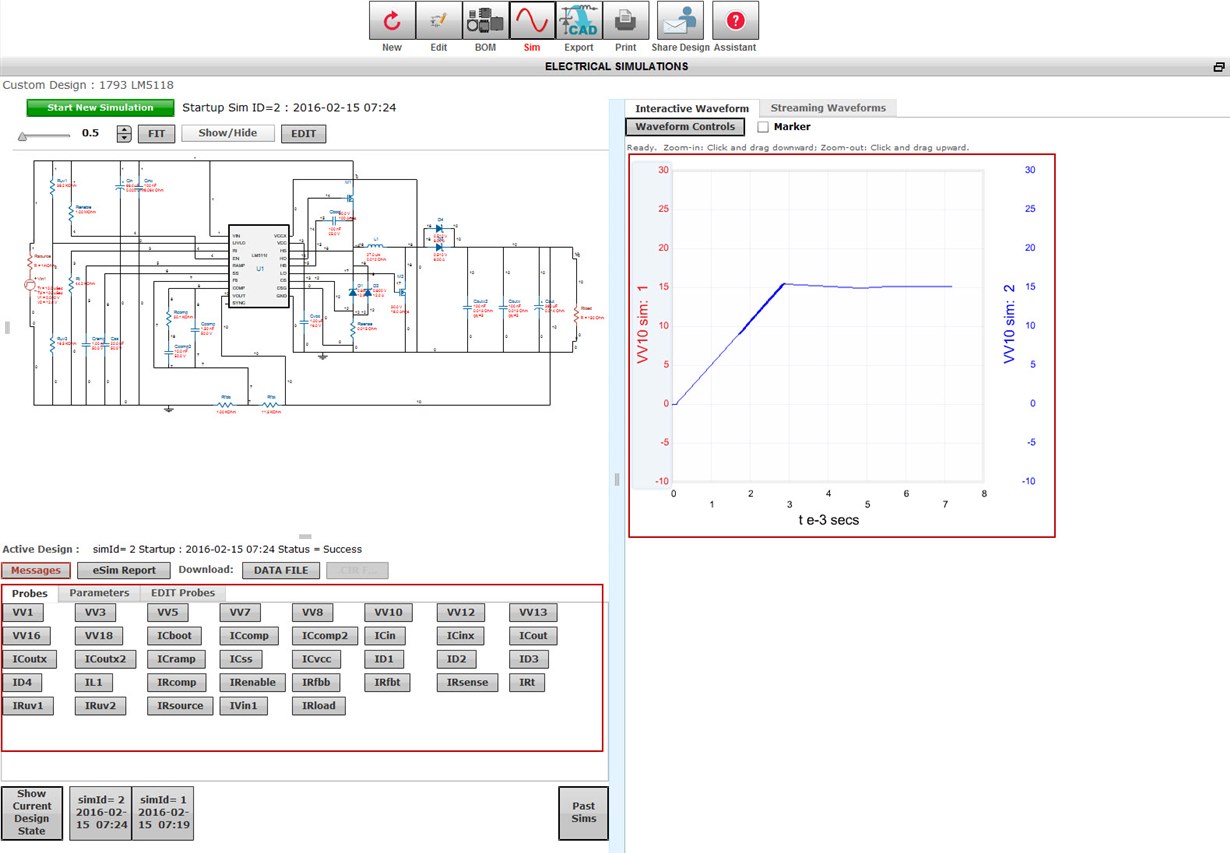Click Show Current Design State button

click(32, 813)
